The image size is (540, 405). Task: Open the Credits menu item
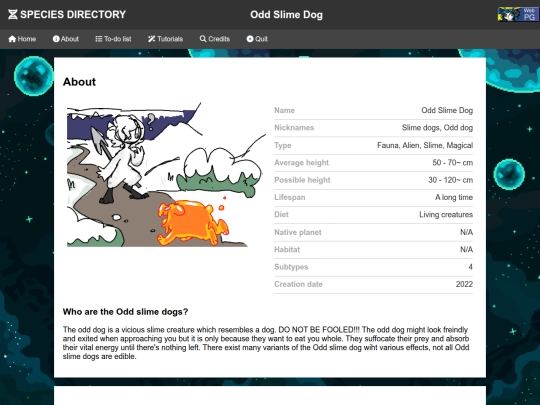215,39
